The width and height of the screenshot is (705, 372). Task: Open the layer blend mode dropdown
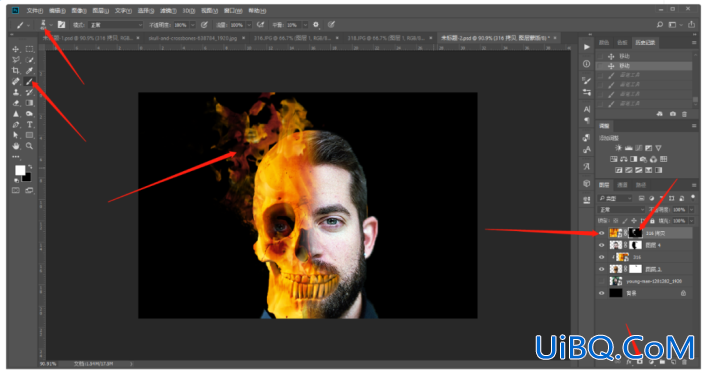622,210
